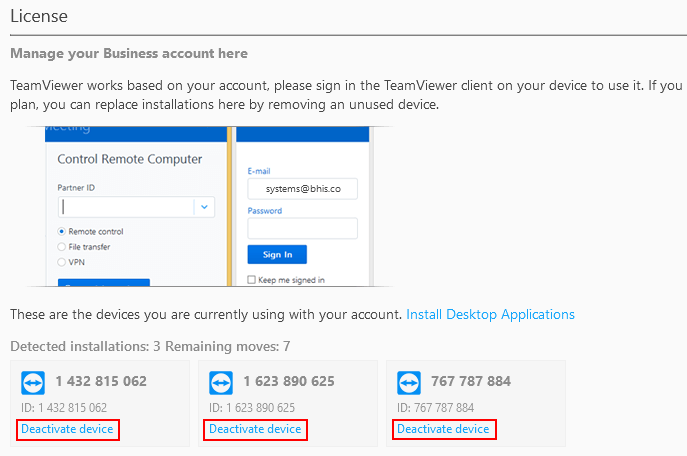
Task: Deactivate device 1 623 890 625
Action: 255,429
